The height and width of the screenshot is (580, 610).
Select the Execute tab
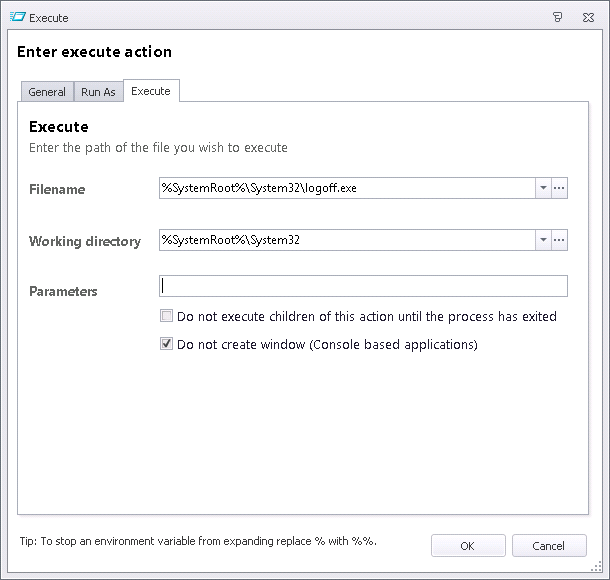151,91
